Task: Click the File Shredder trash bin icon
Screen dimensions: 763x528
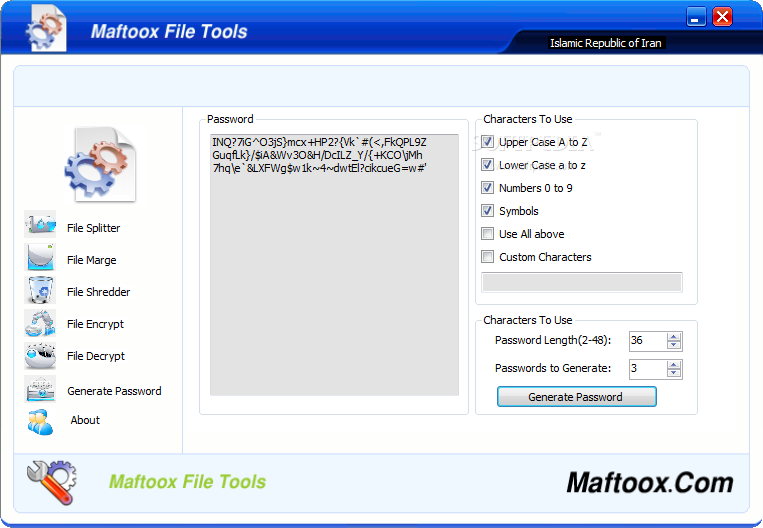Action: point(40,290)
